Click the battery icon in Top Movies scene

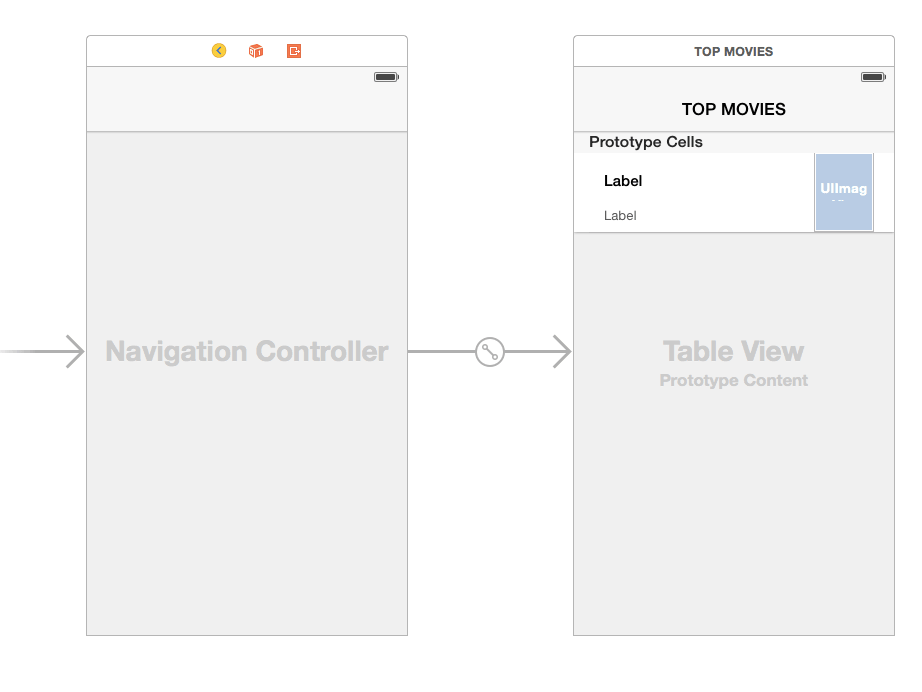click(873, 77)
